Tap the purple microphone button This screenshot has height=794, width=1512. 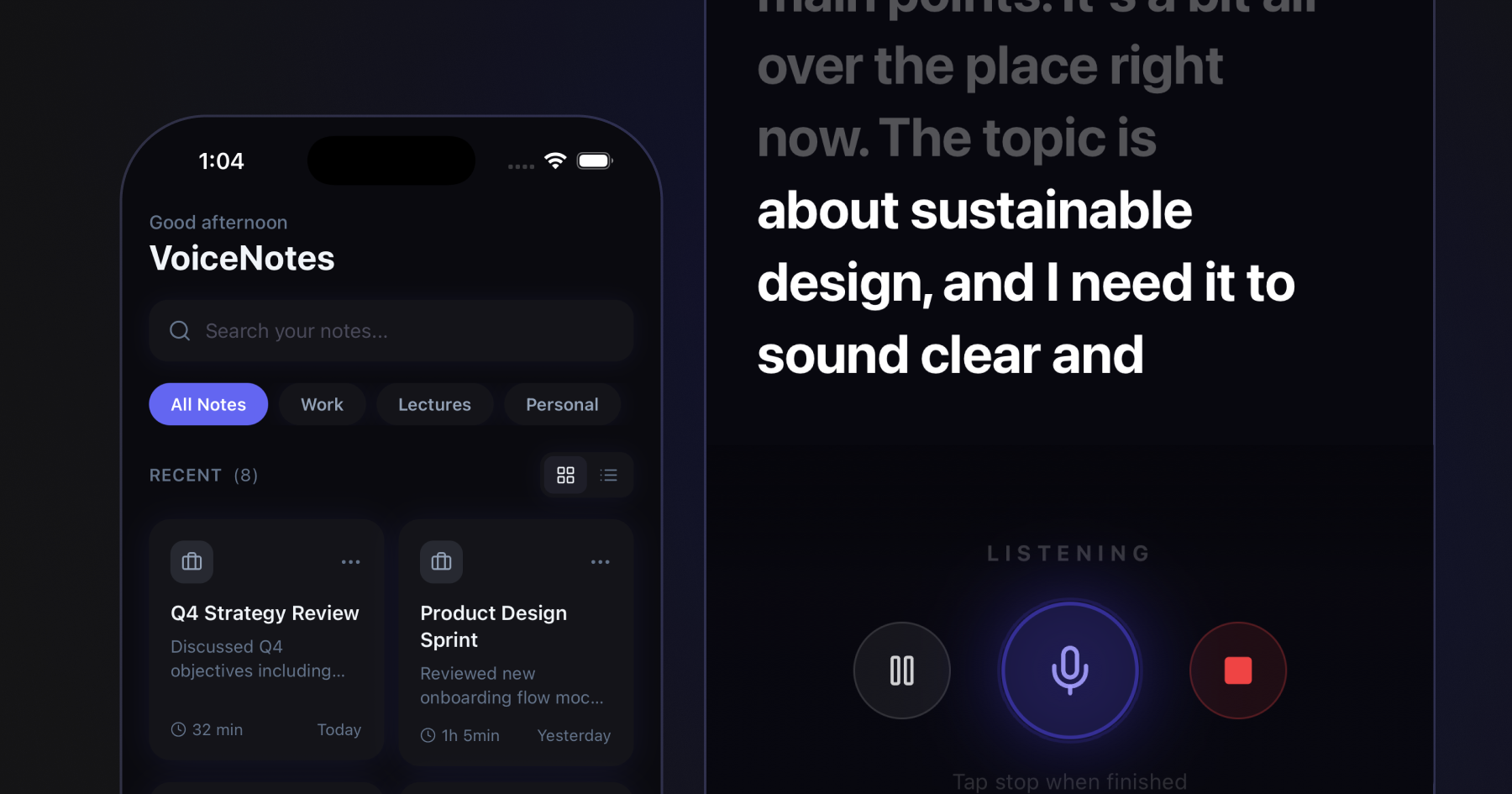click(1069, 670)
